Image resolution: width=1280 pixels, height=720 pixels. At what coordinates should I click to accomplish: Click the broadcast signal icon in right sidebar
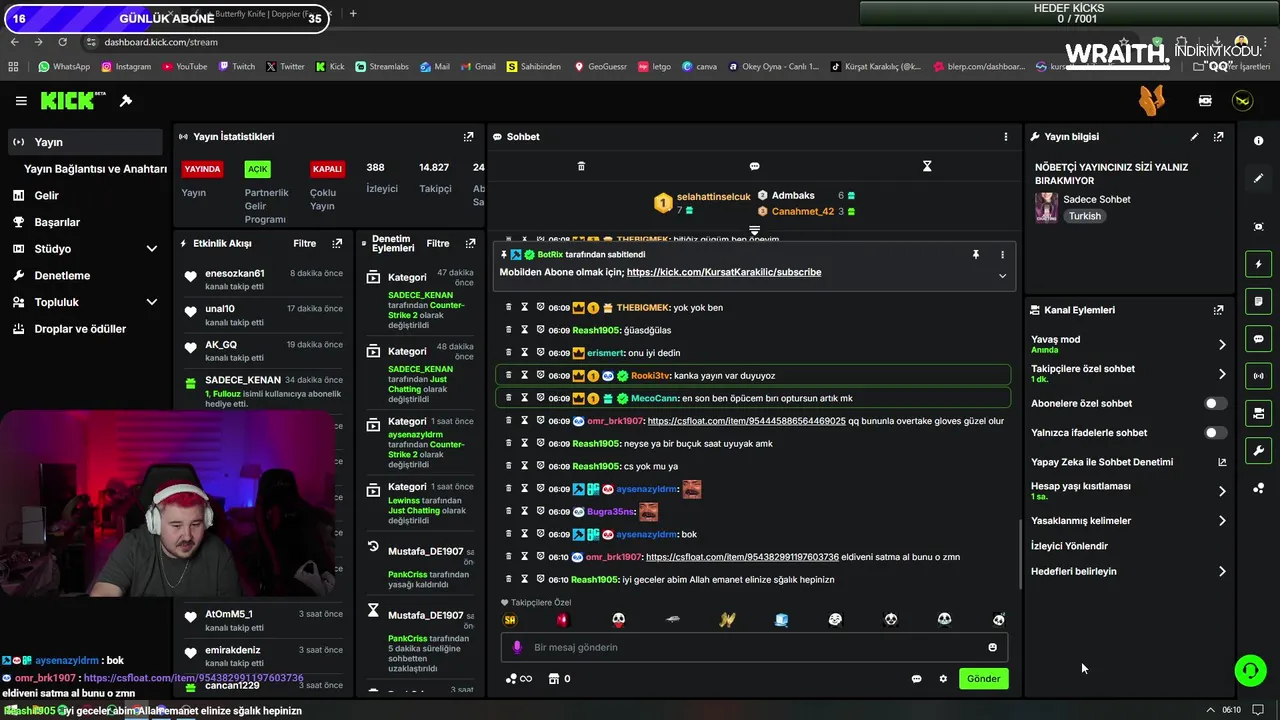pyautogui.click(x=1258, y=376)
